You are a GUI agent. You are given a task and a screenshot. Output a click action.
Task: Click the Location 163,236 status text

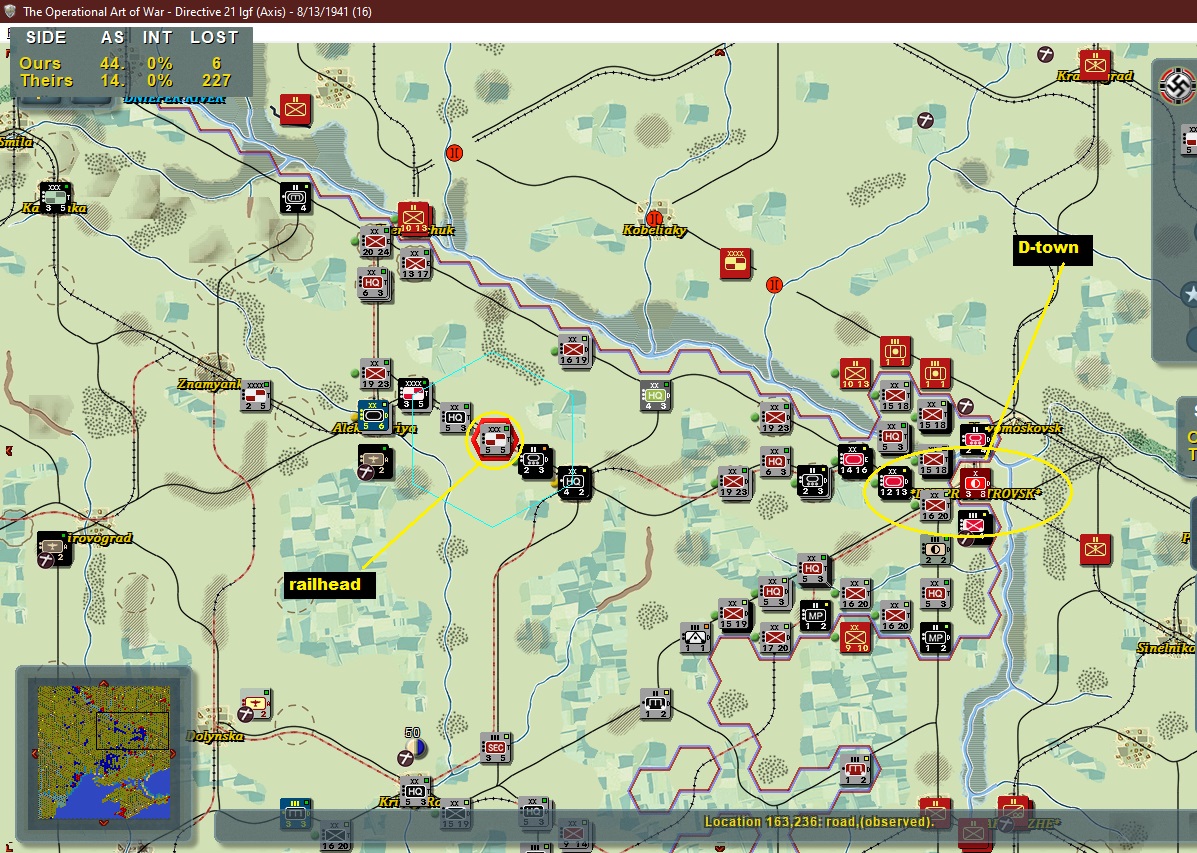point(818,822)
